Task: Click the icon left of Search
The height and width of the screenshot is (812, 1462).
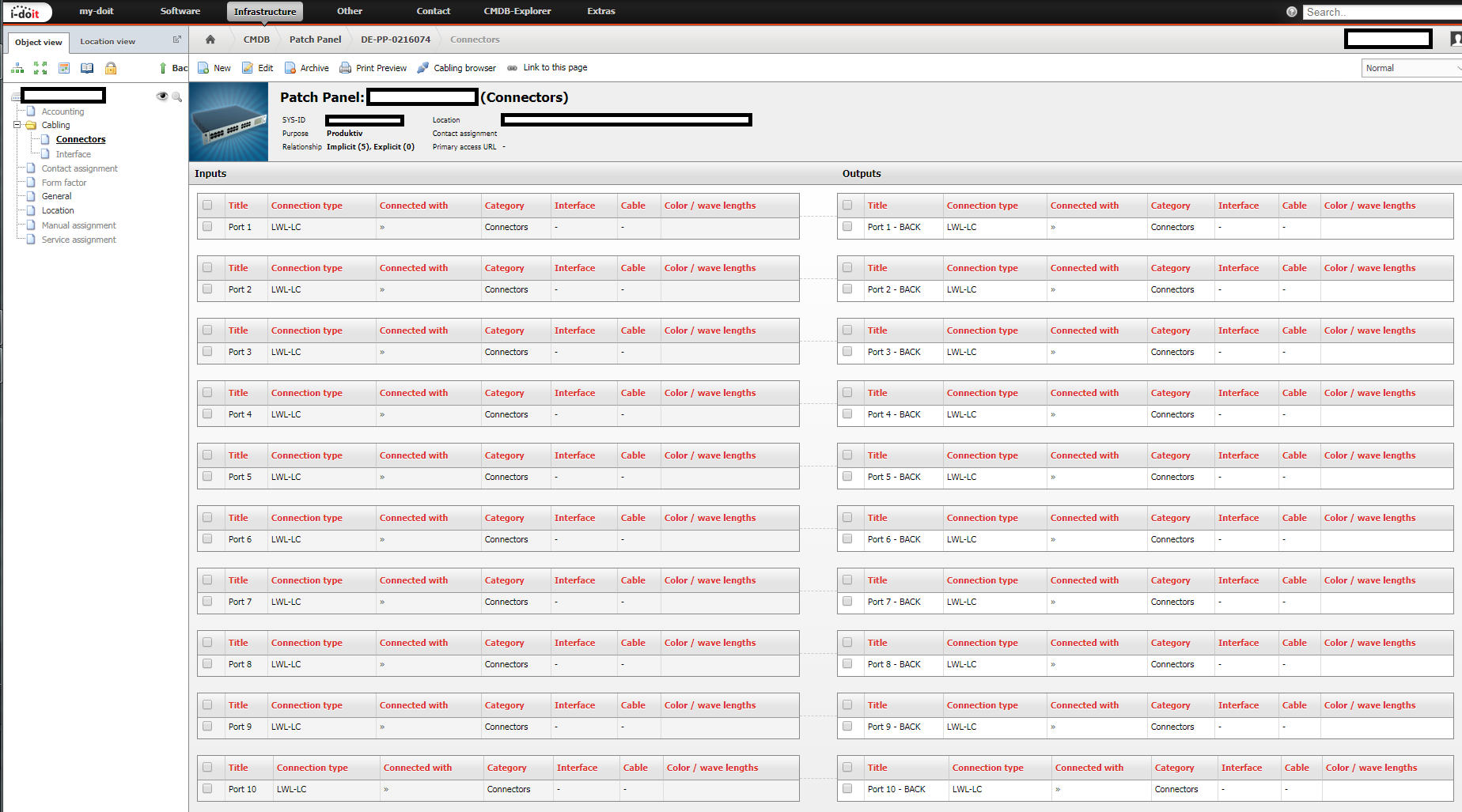Action: point(1292,12)
